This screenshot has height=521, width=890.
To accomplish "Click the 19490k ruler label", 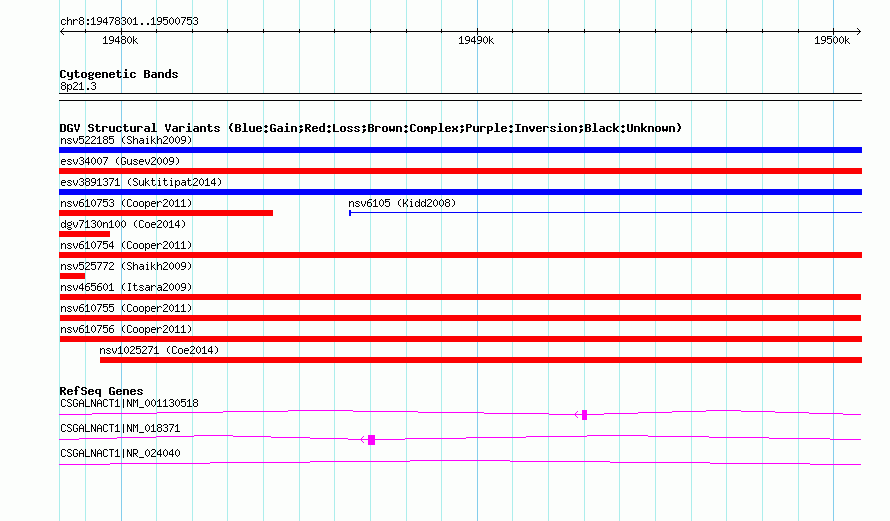I will [x=476, y=40].
